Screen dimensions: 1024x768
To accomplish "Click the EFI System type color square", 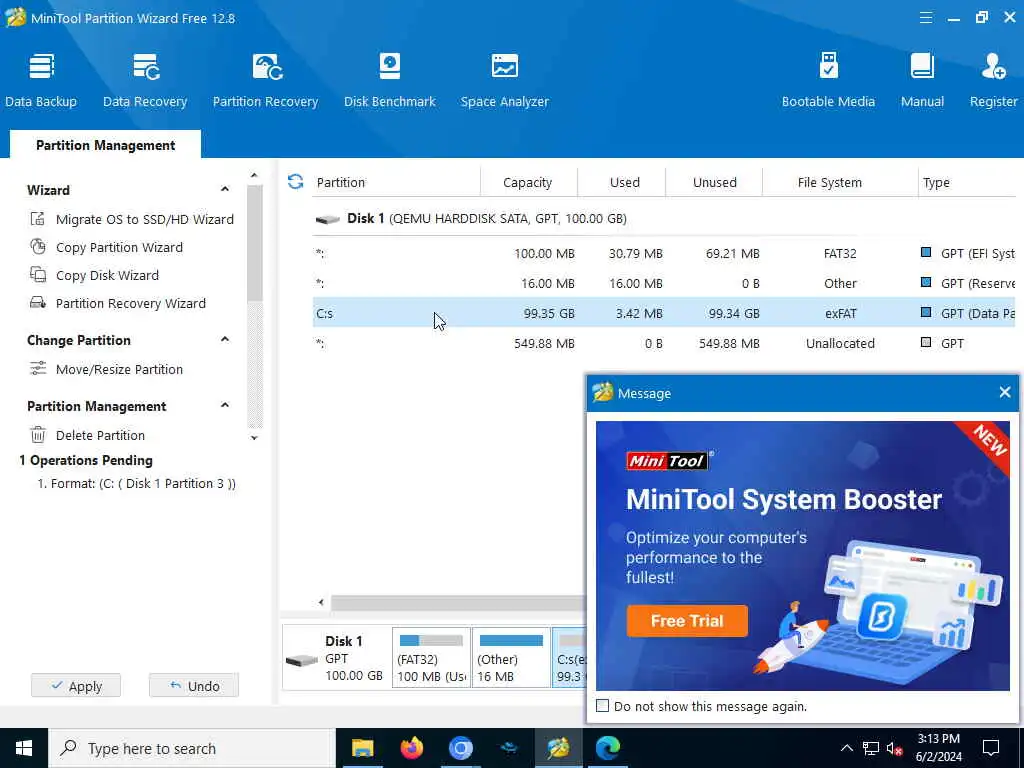I will pyautogui.click(x=925, y=252).
